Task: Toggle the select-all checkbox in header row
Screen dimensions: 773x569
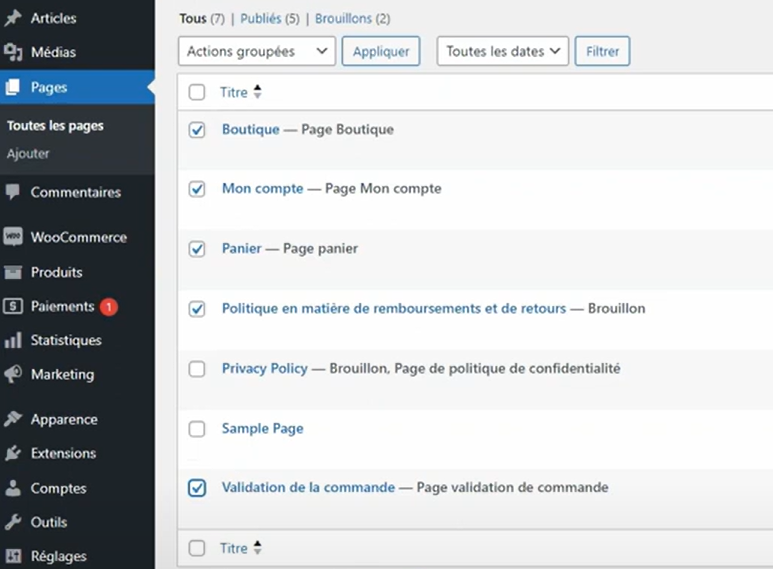Action: pyautogui.click(x=197, y=92)
